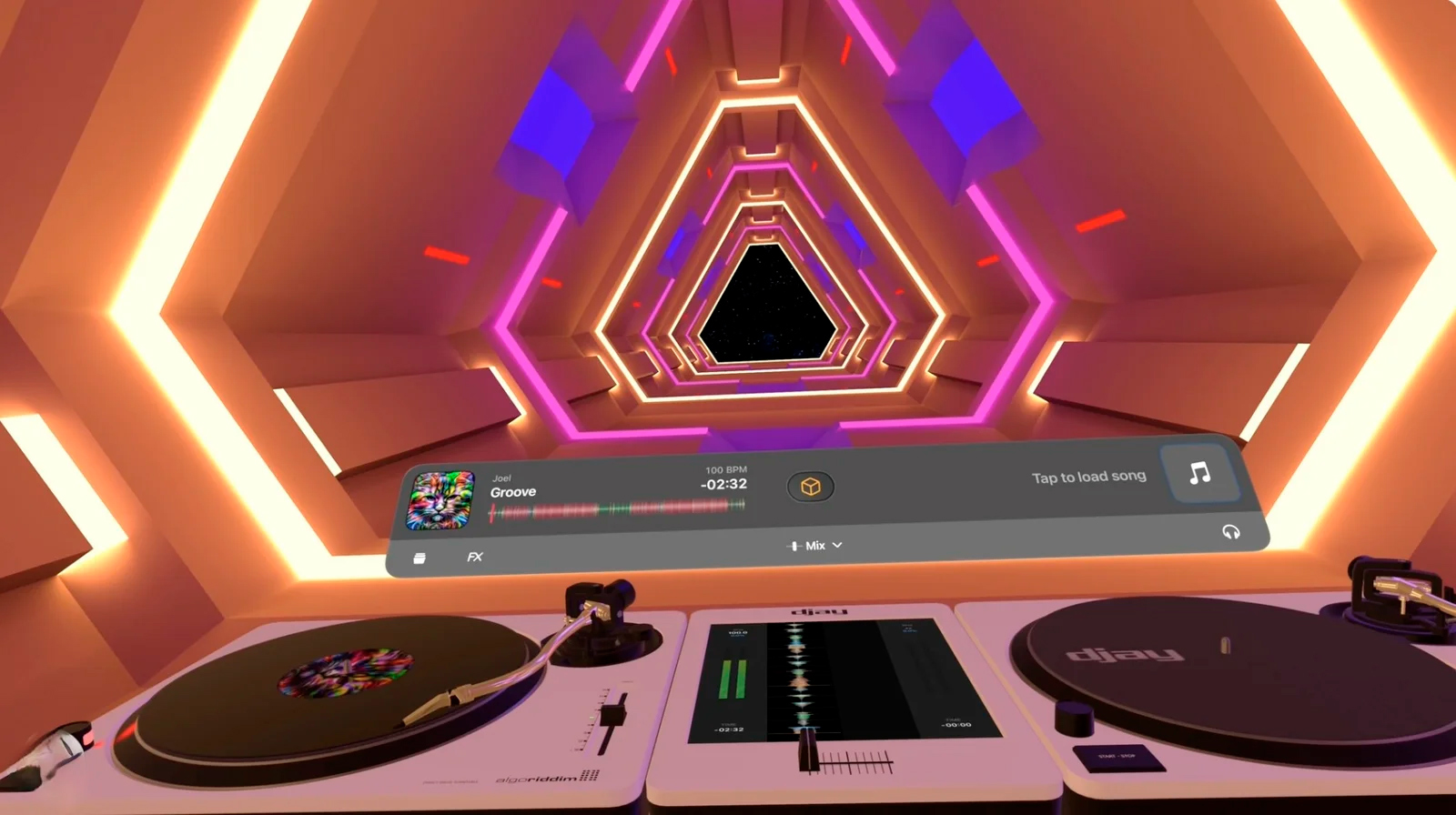Click the -02:32 remaining time display
Screen dimensions: 1456x815
pos(723,485)
